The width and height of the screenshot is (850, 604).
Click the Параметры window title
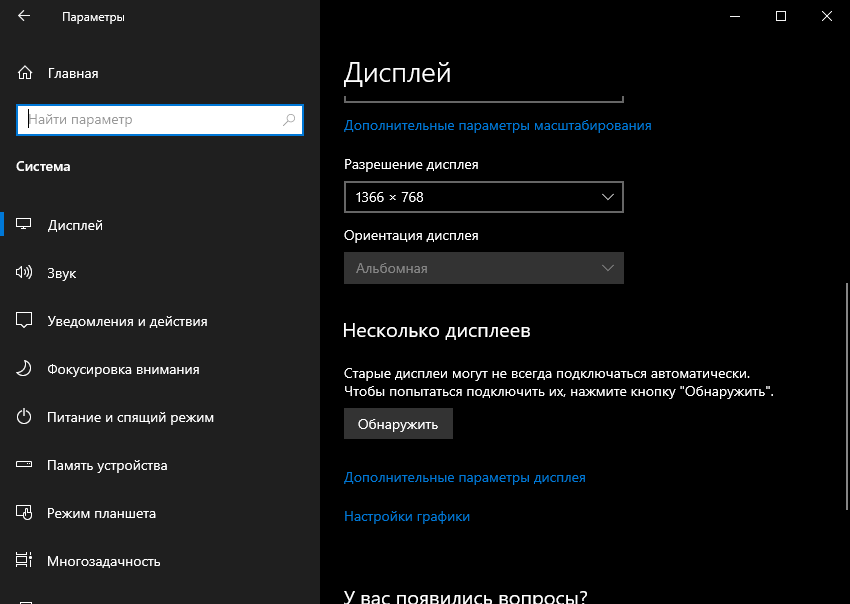pos(93,17)
